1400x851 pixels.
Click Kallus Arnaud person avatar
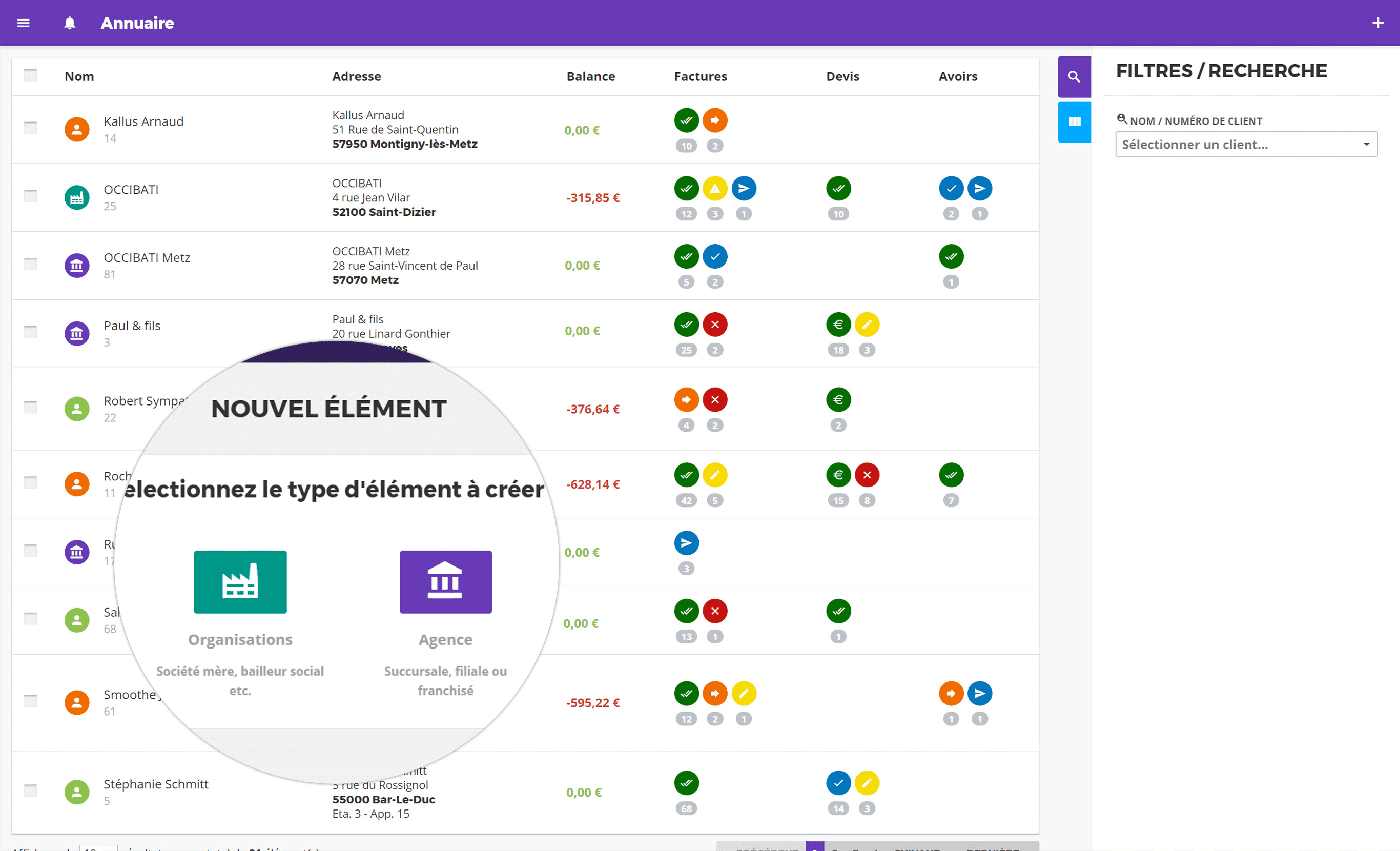(77, 130)
